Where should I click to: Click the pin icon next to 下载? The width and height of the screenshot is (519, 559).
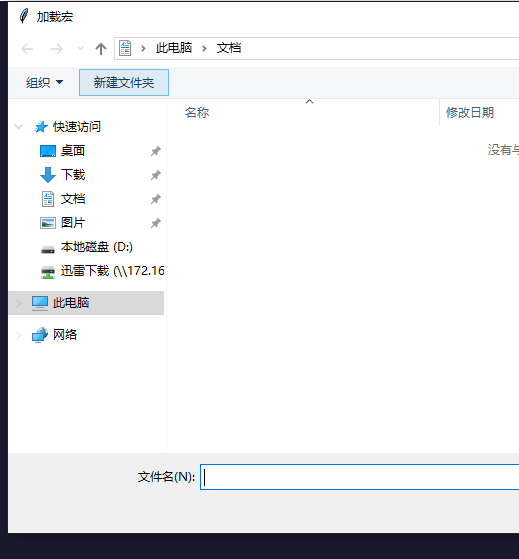(155, 175)
